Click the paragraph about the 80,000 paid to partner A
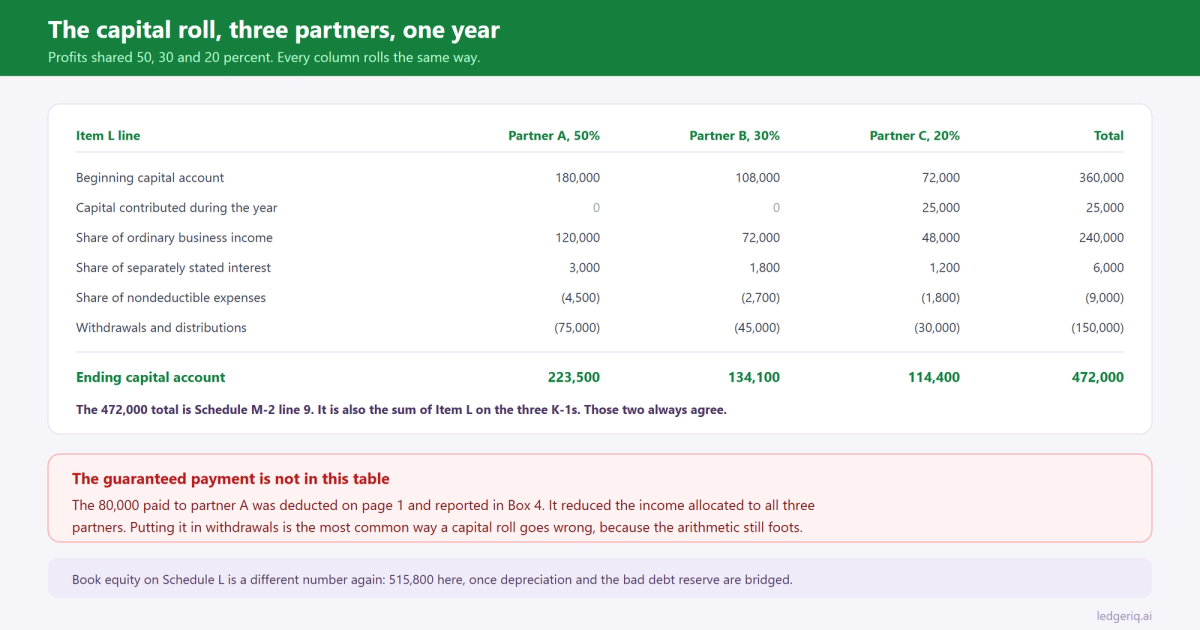The image size is (1200, 630). click(x=444, y=516)
